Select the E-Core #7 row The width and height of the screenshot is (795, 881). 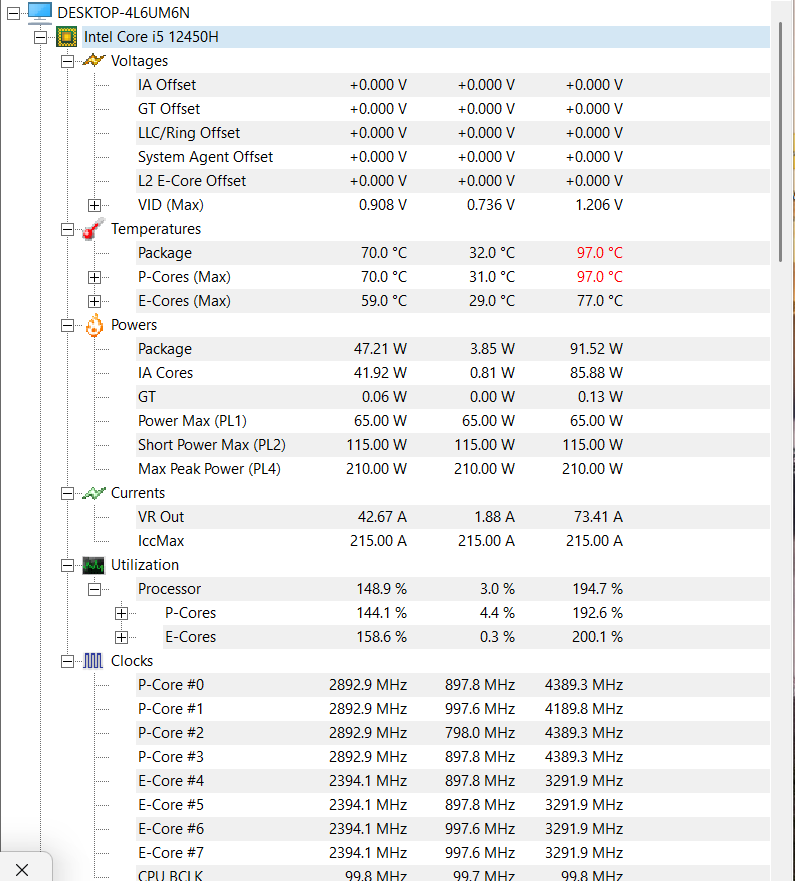[x=452, y=853]
